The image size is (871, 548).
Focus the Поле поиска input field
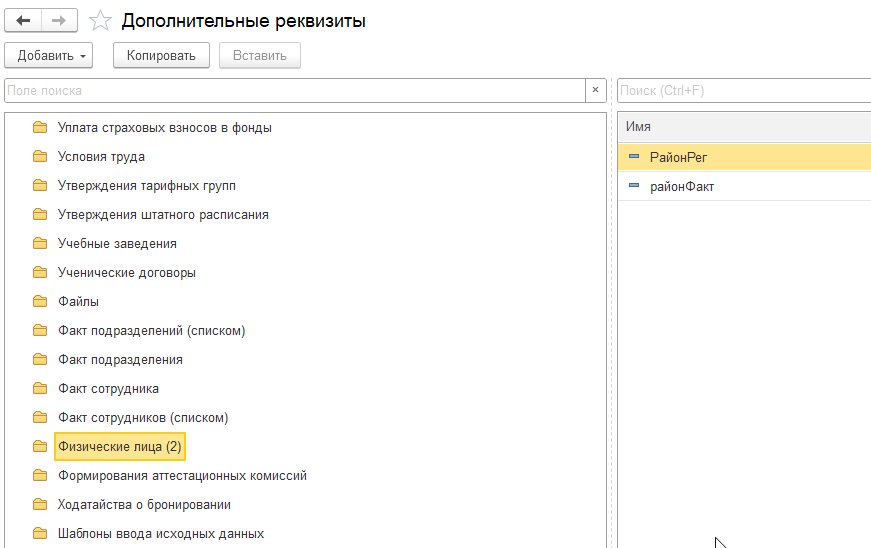[x=295, y=91]
